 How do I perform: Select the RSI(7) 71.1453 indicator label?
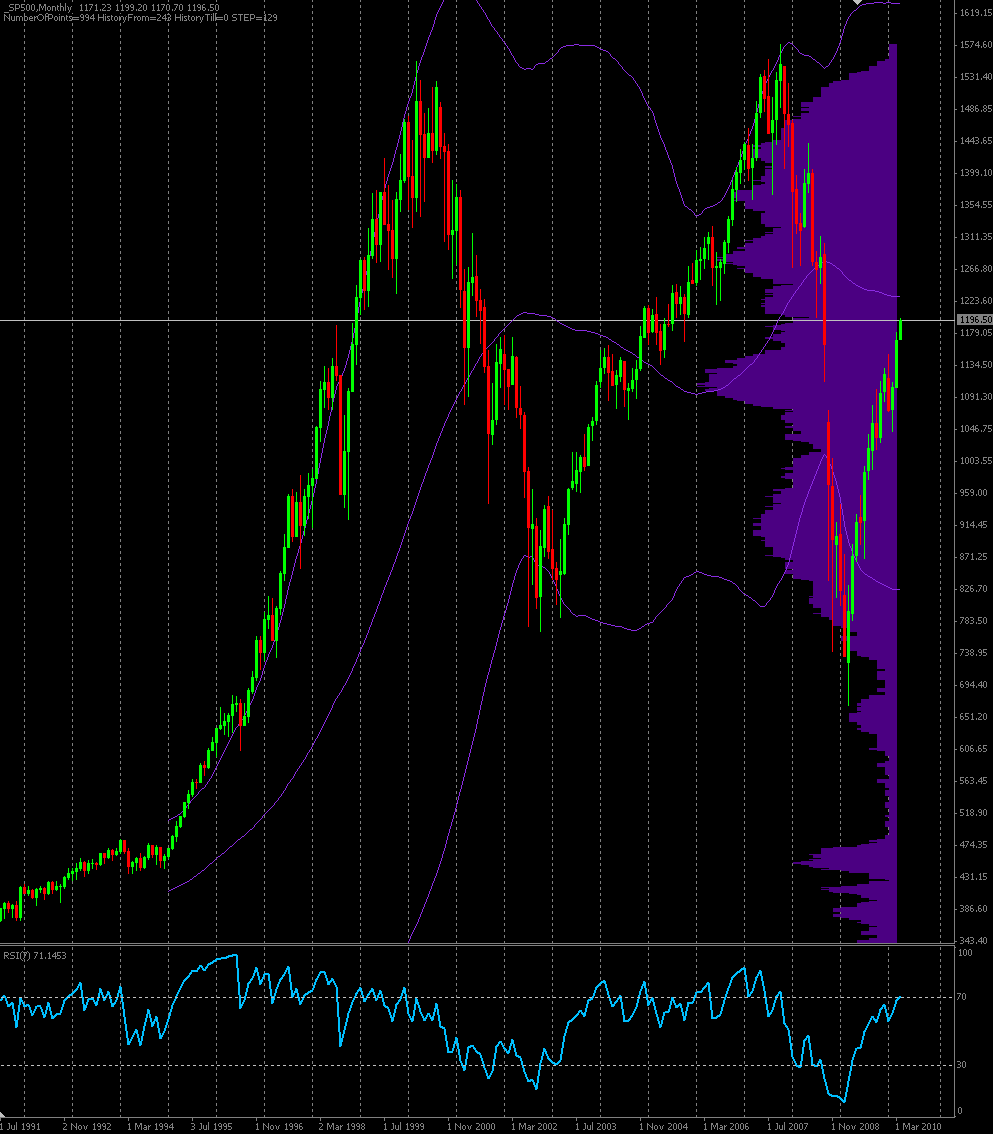(35, 956)
